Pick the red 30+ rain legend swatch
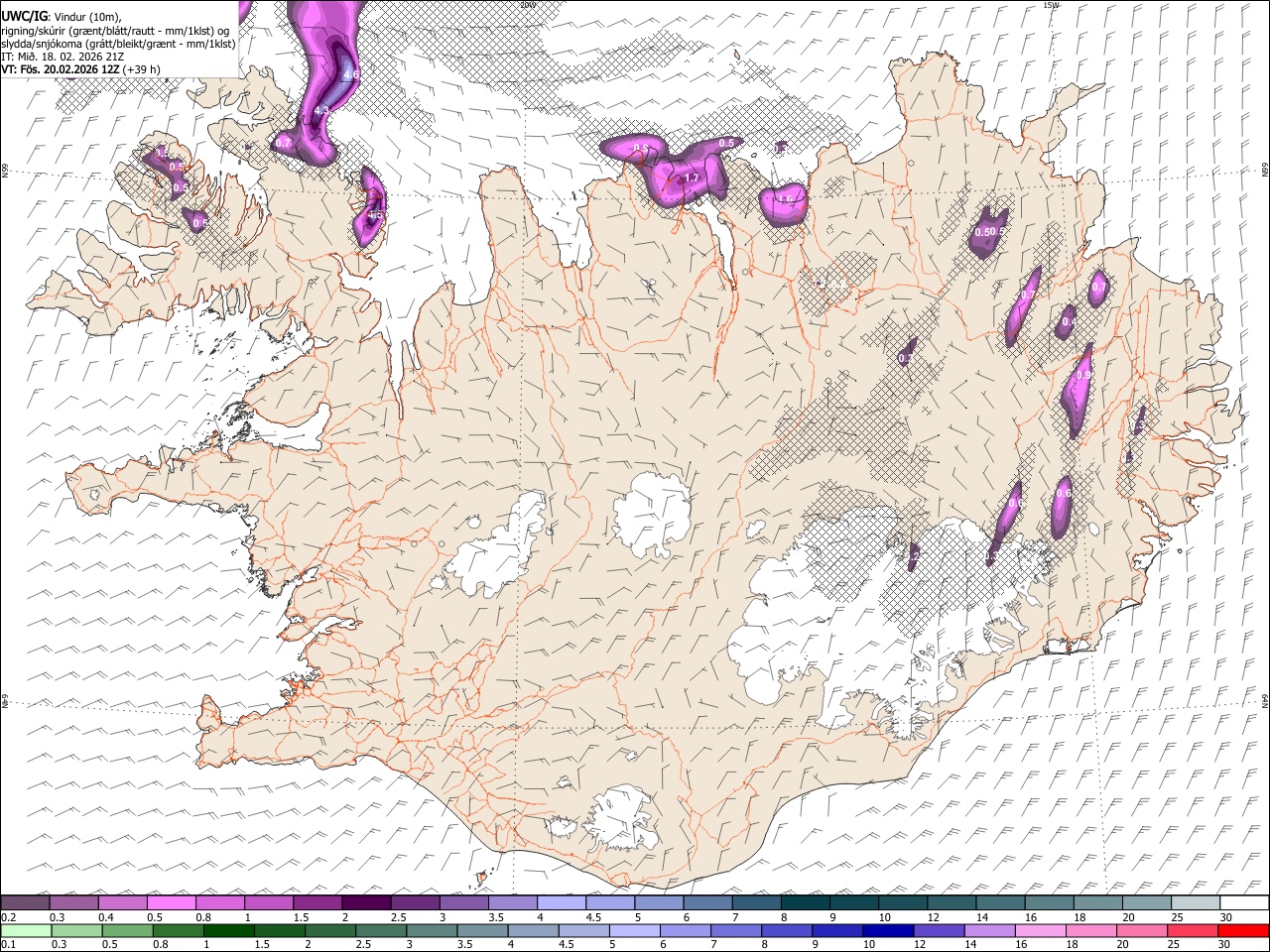Screen dimensions: 1270x952 pos(1243,930)
